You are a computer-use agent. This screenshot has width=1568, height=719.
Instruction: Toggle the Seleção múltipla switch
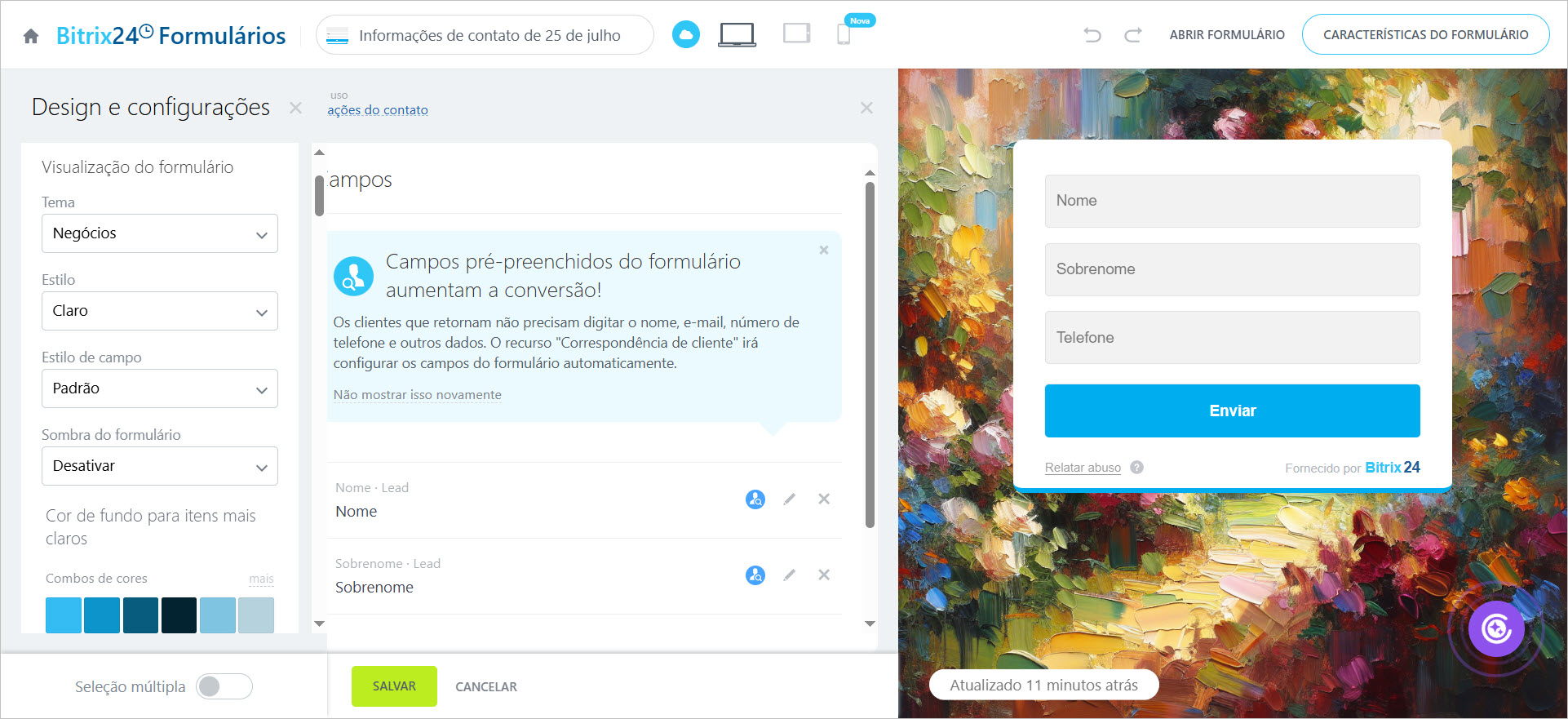(x=224, y=686)
